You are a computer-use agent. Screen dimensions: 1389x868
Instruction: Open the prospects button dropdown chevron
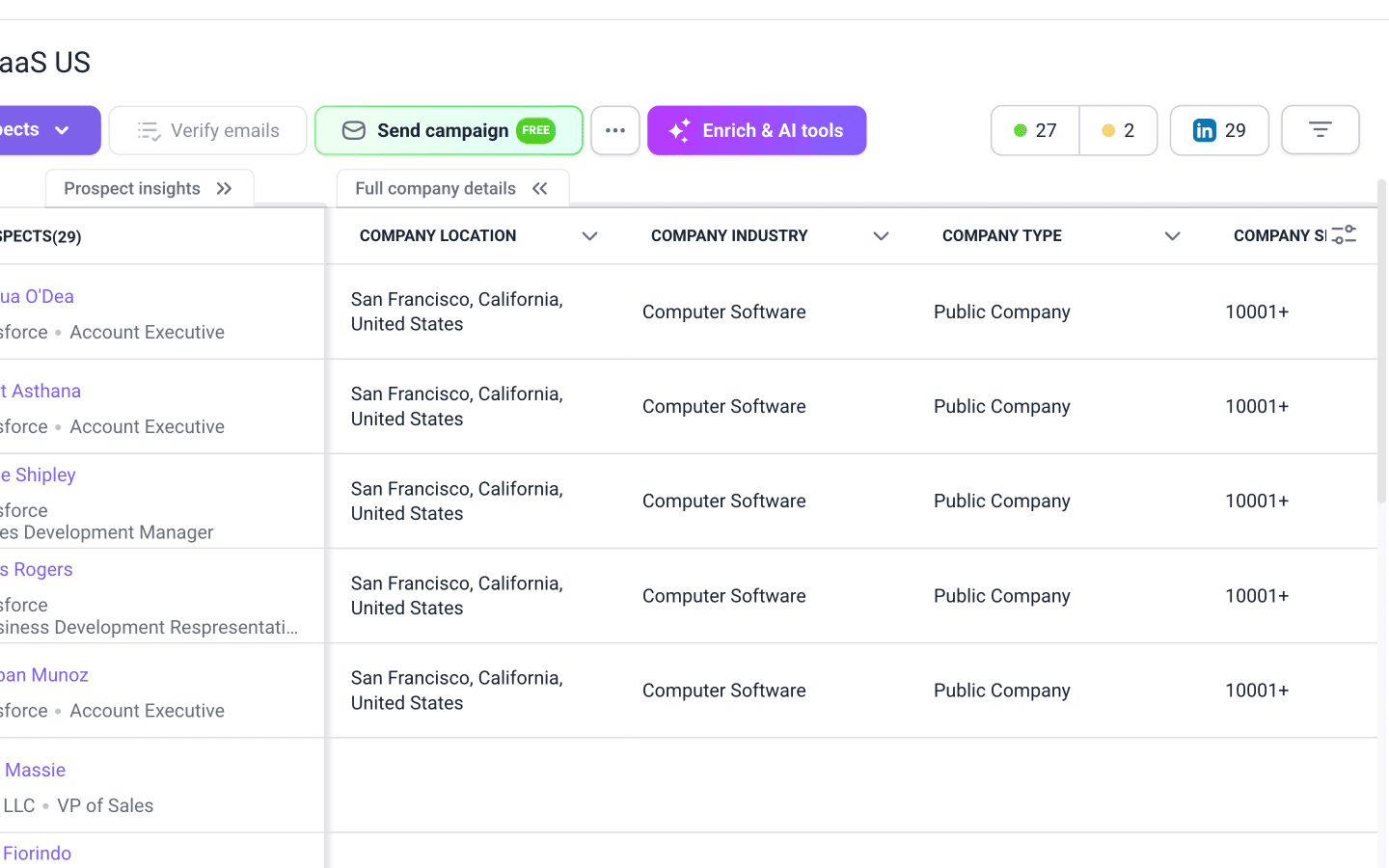62,130
